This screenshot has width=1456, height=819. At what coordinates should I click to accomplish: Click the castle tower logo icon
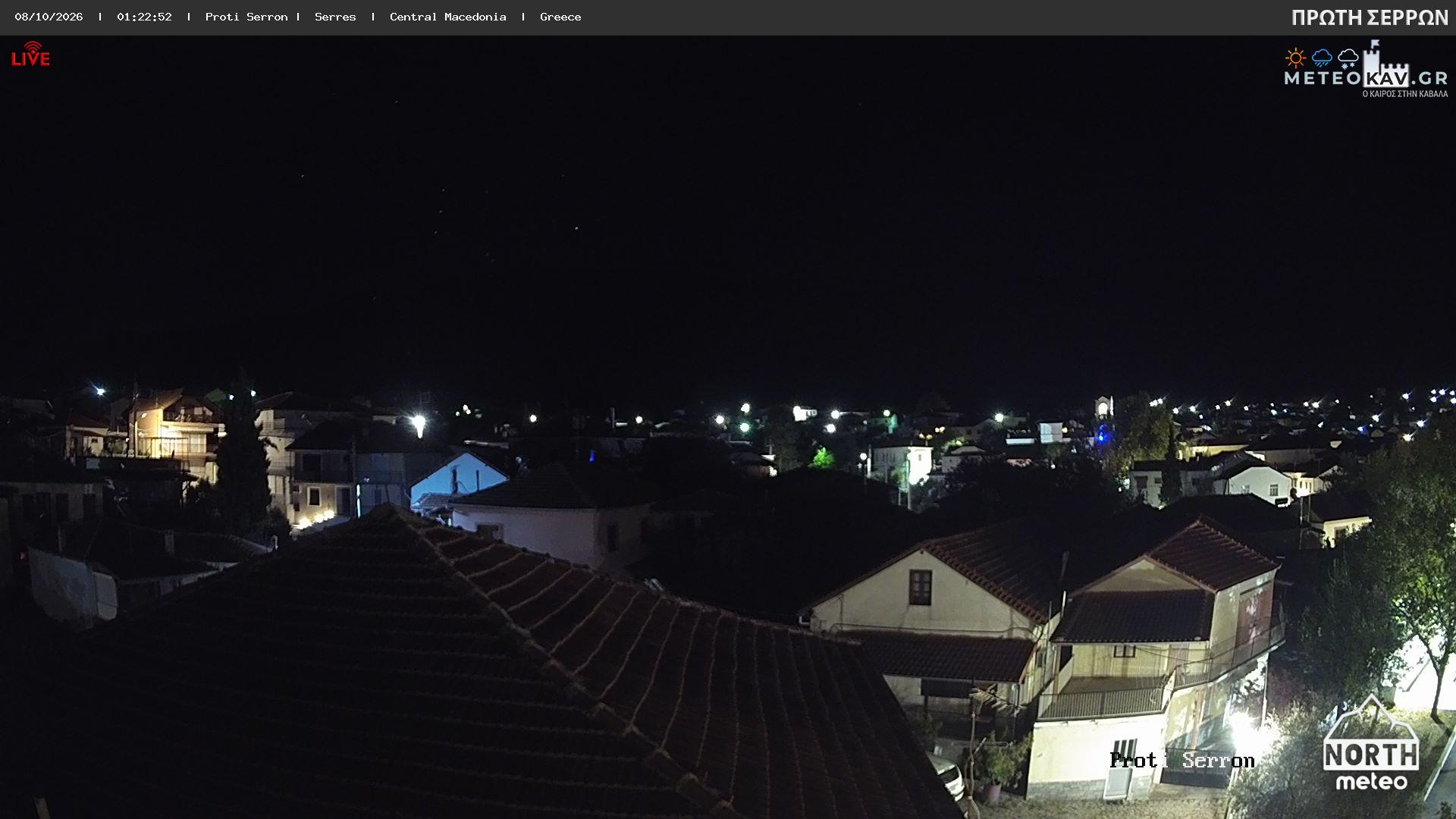(1385, 64)
